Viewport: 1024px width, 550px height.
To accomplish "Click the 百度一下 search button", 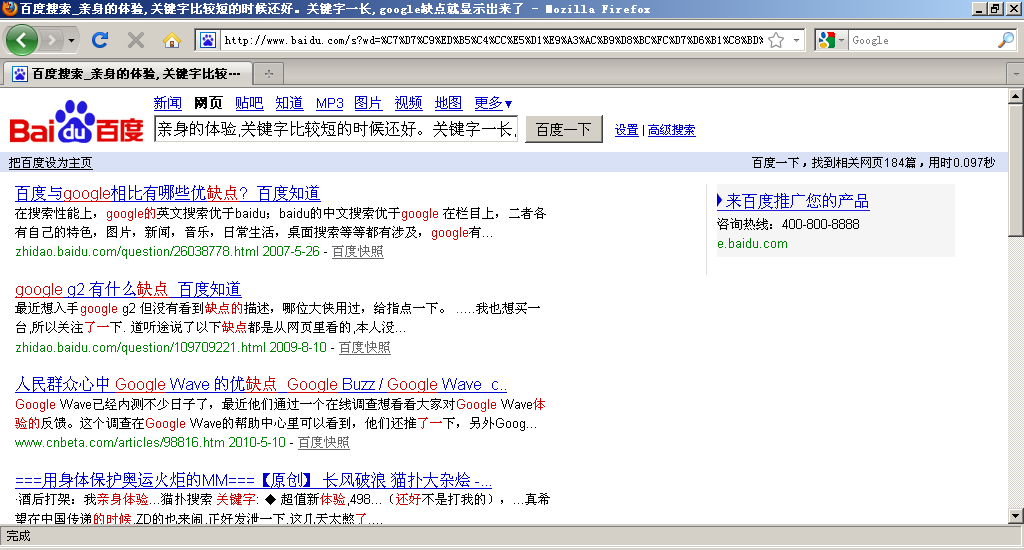I will (x=564, y=129).
